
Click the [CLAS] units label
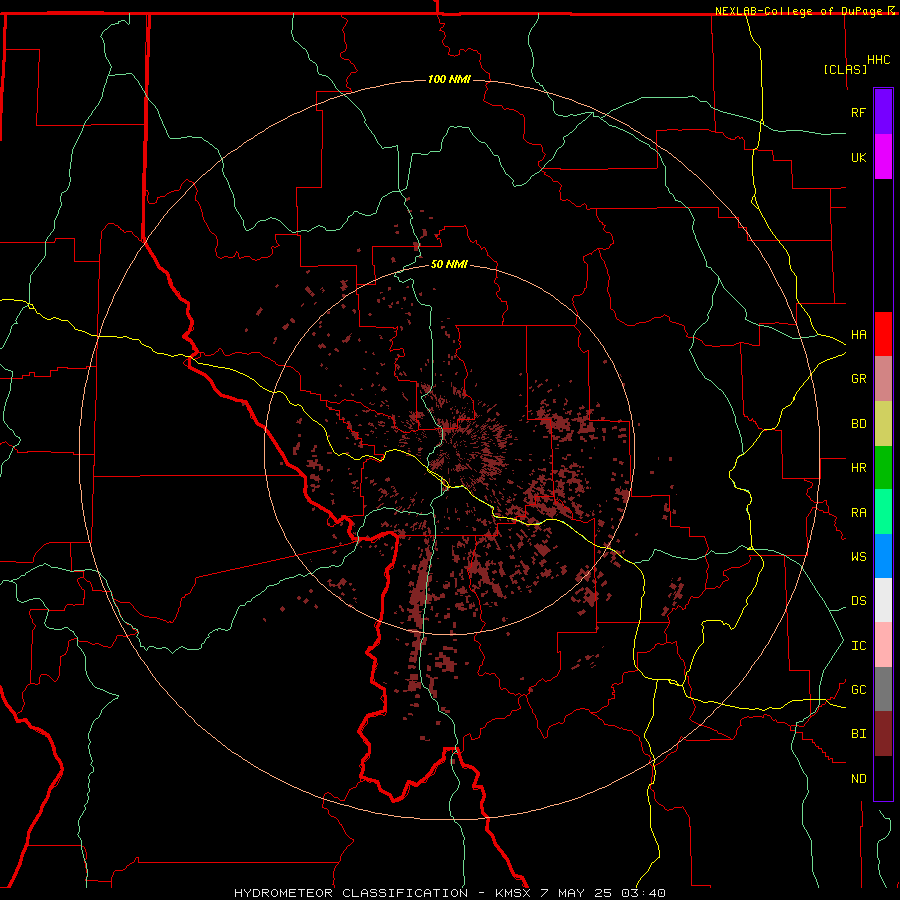(x=845, y=69)
